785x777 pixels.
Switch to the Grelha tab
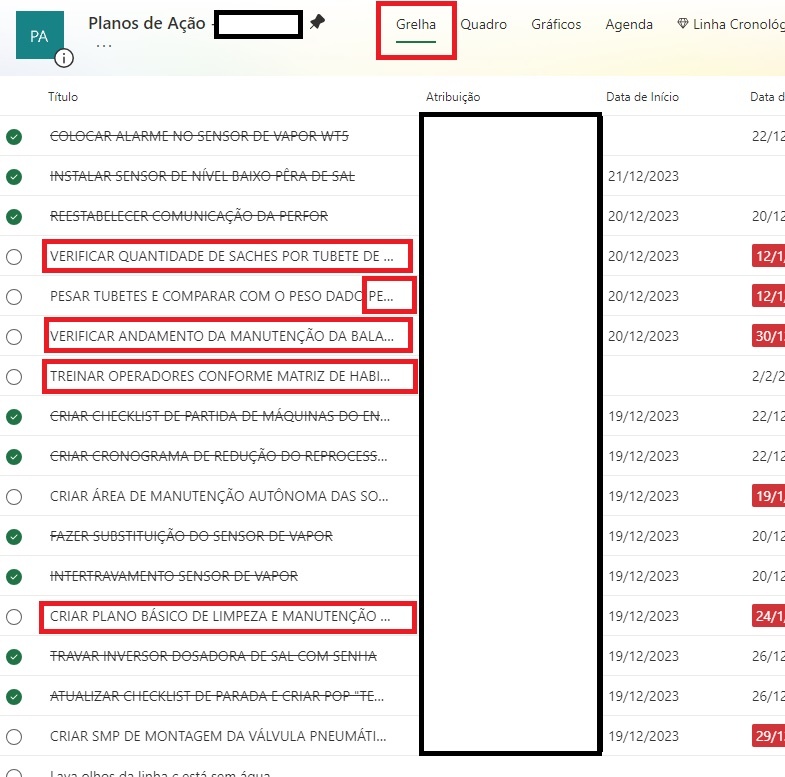[x=416, y=24]
